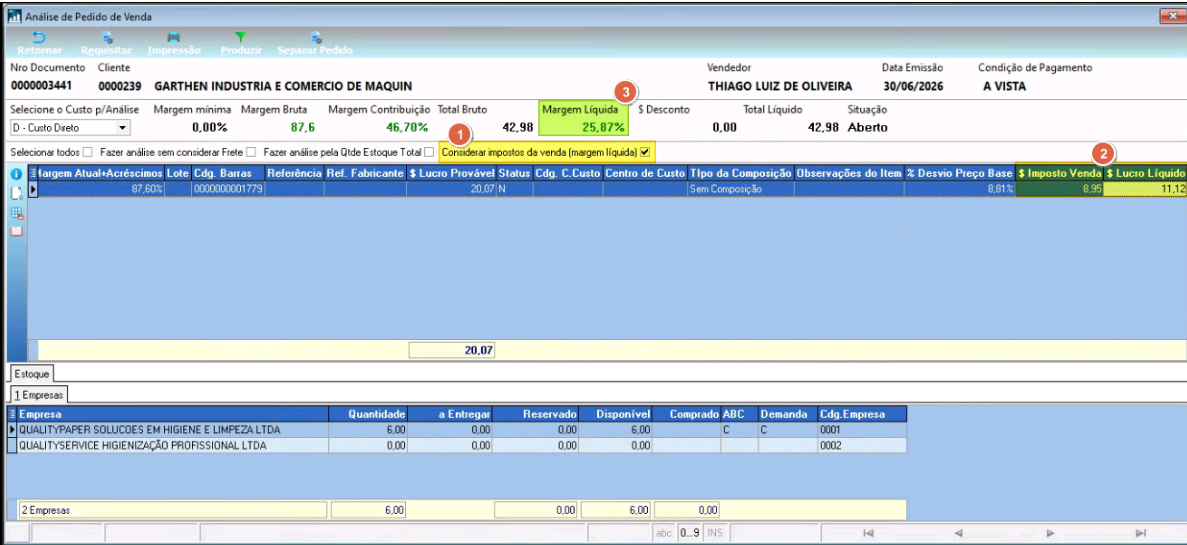The width and height of the screenshot is (1187, 545).
Task: Click the app icon in the title bar
Action: pos(14,15)
